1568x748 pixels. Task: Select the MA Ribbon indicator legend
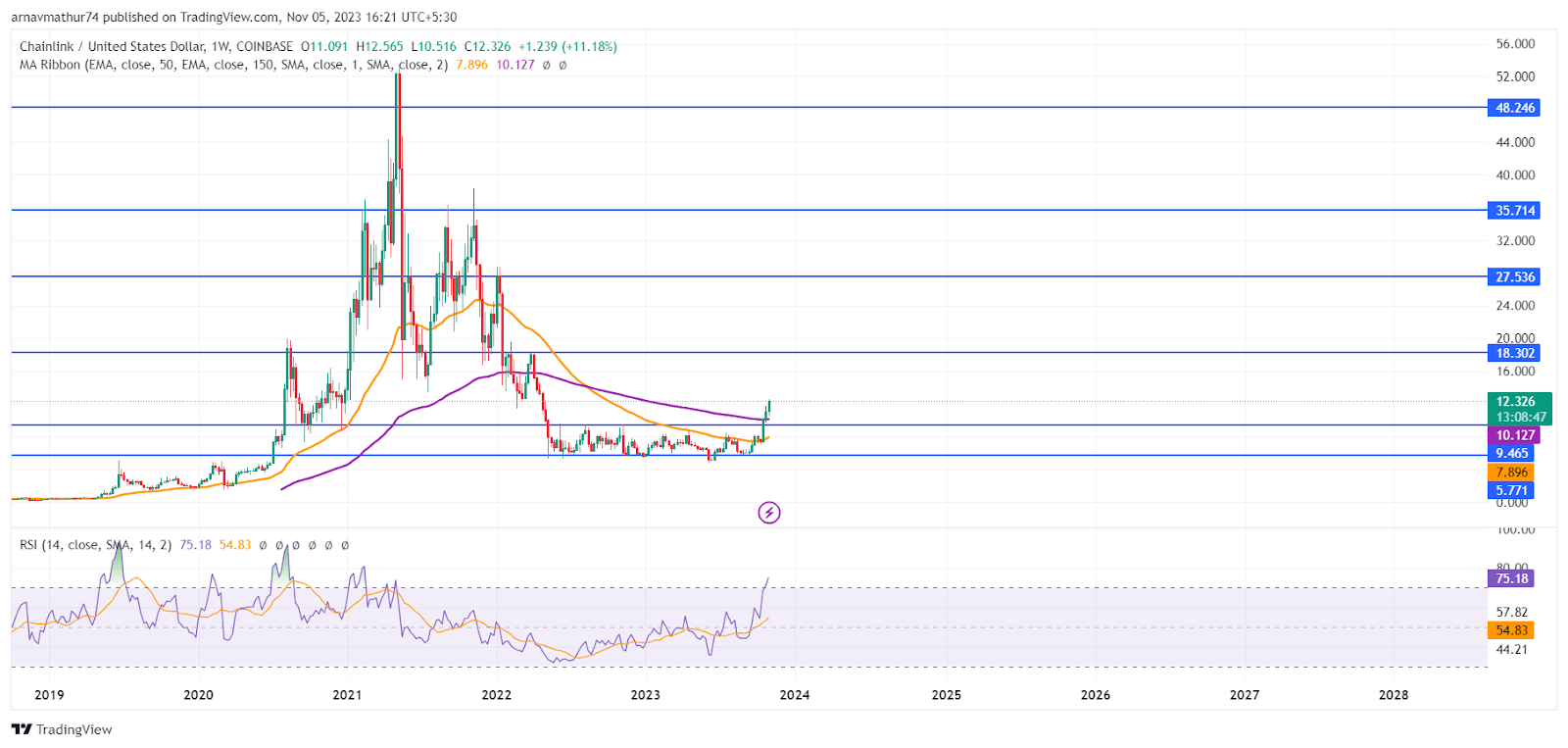pos(234,65)
